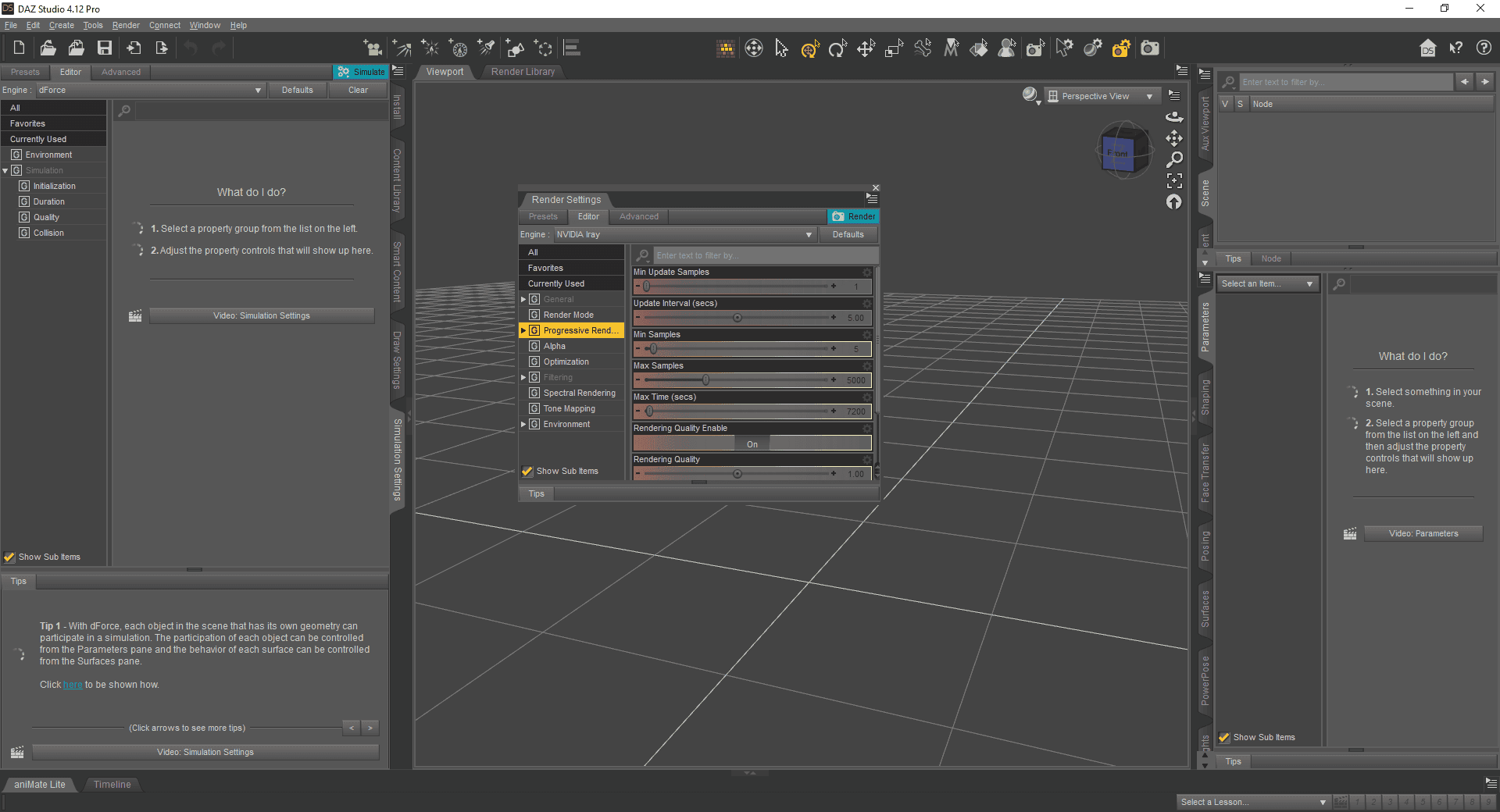The height and width of the screenshot is (812, 1500).
Task: Select the Scale tool
Action: pos(893,48)
